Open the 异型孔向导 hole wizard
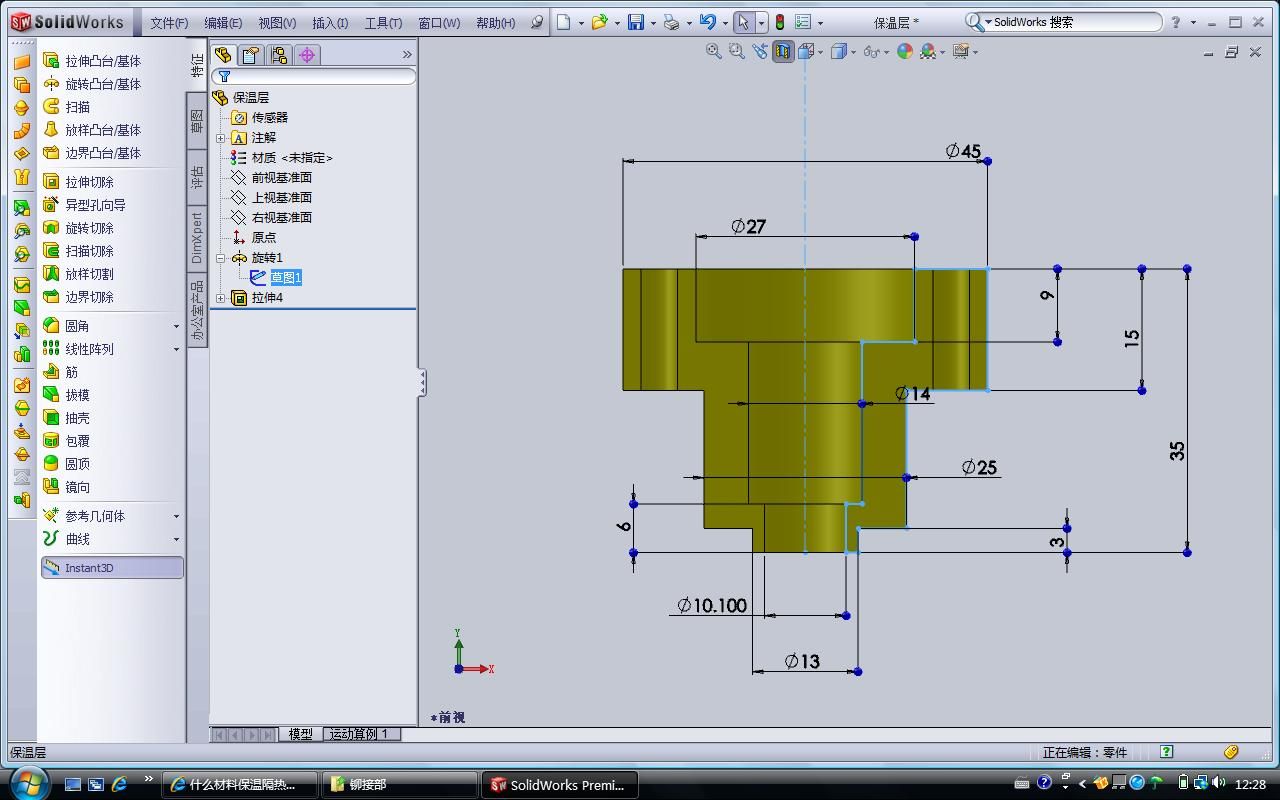The height and width of the screenshot is (800, 1280). (x=85, y=205)
